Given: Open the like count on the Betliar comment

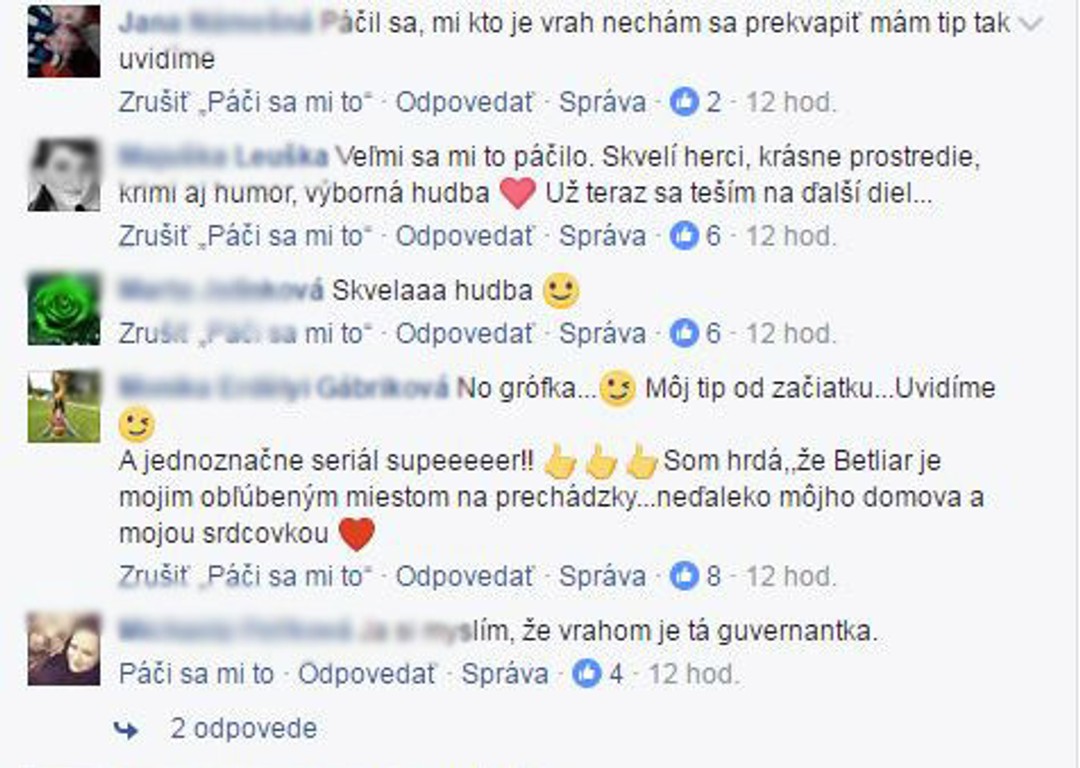Looking at the screenshot, I should pos(696,577).
